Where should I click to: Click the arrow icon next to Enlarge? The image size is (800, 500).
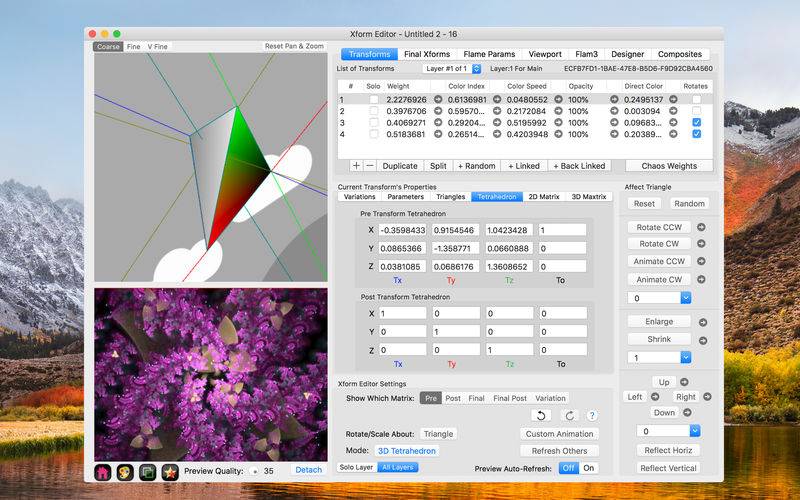701,322
